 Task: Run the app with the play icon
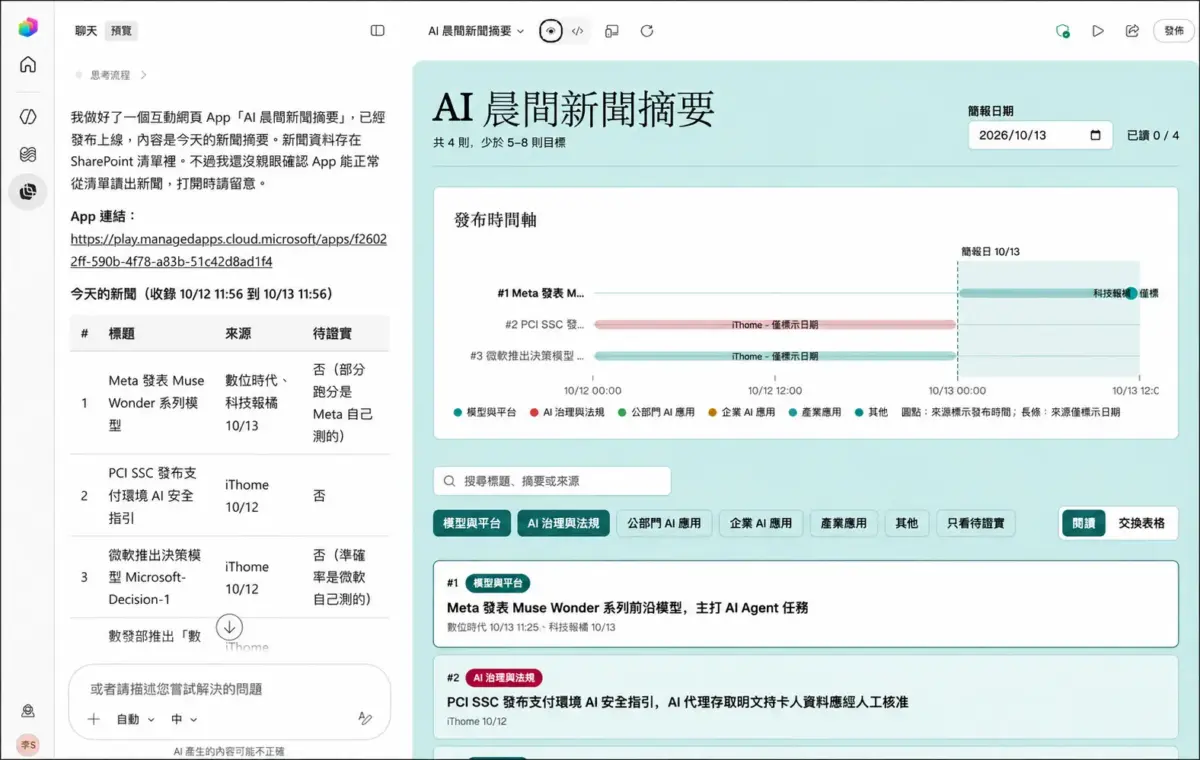pyautogui.click(x=1098, y=31)
